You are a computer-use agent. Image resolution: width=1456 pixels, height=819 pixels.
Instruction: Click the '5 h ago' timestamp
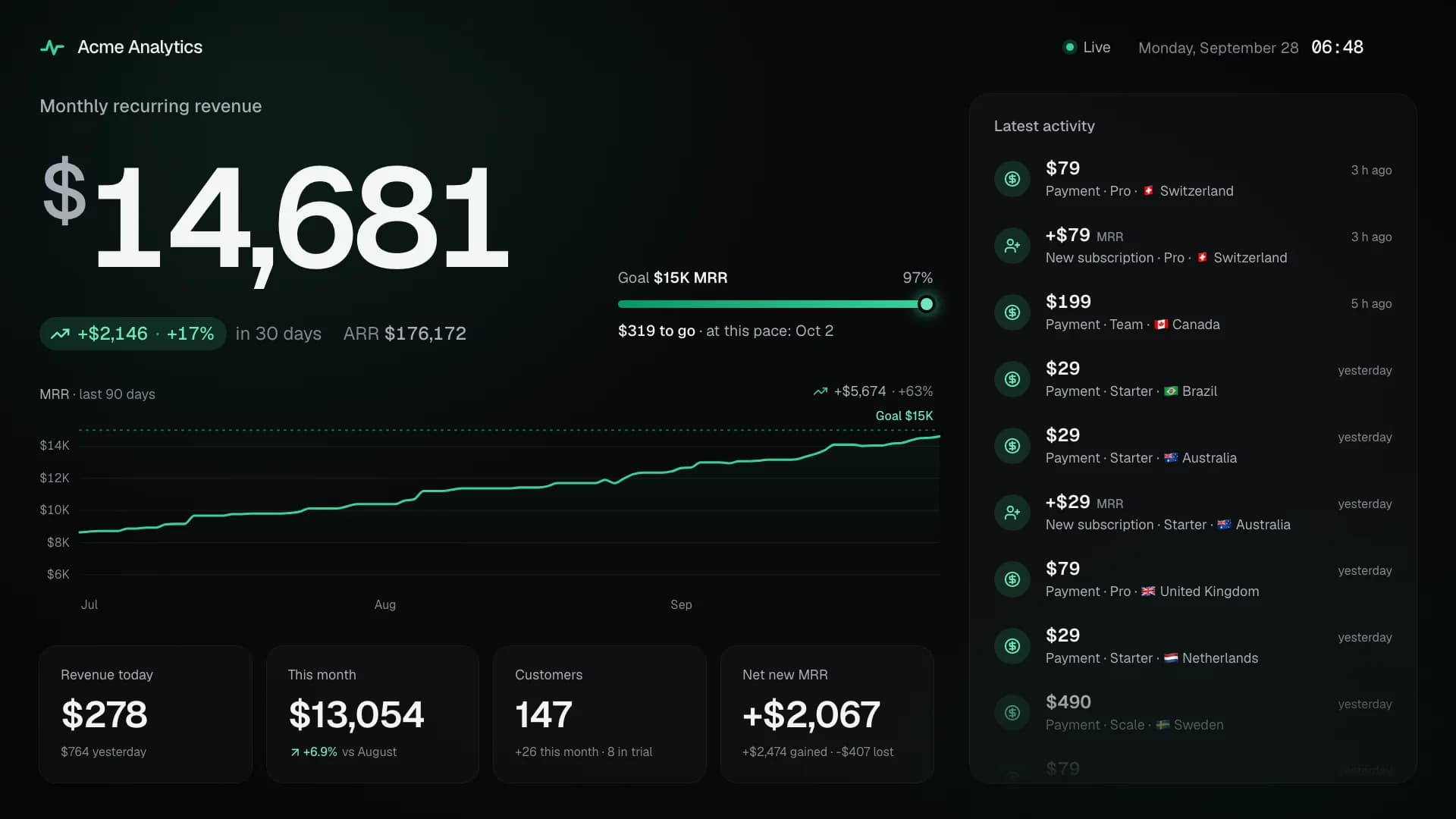(1371, 303)
